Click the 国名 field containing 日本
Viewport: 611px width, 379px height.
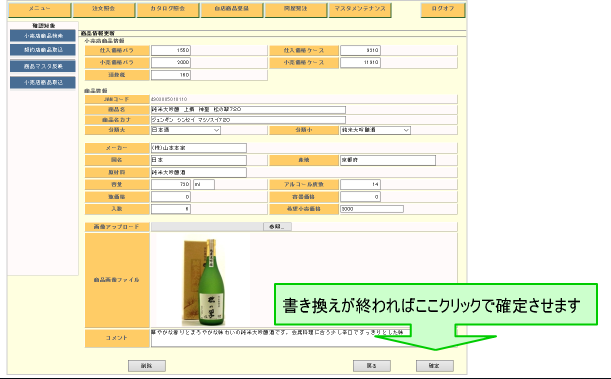point(199,160)
